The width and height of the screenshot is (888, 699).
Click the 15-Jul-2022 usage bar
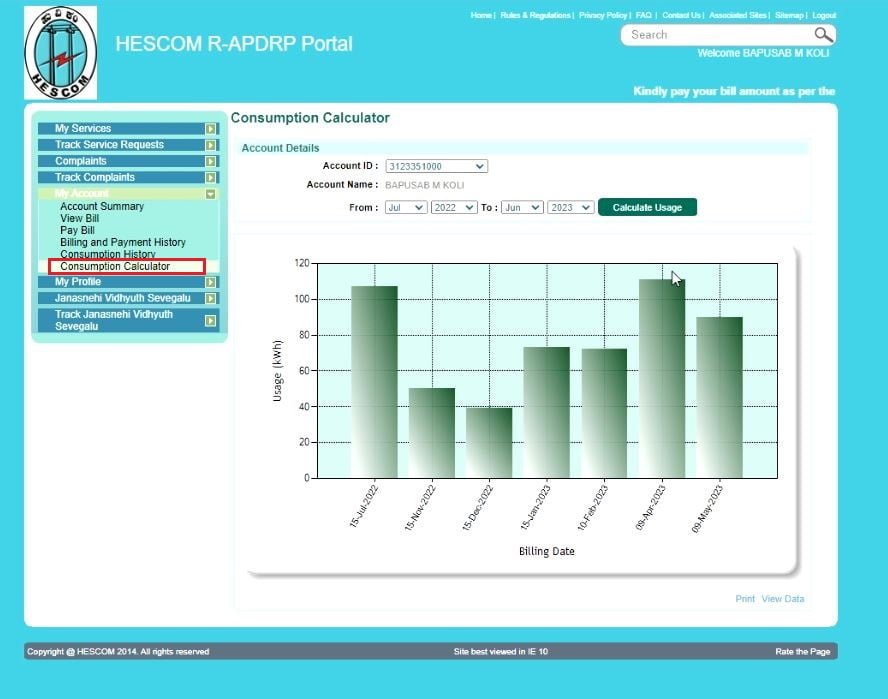[x=374, y=382]
